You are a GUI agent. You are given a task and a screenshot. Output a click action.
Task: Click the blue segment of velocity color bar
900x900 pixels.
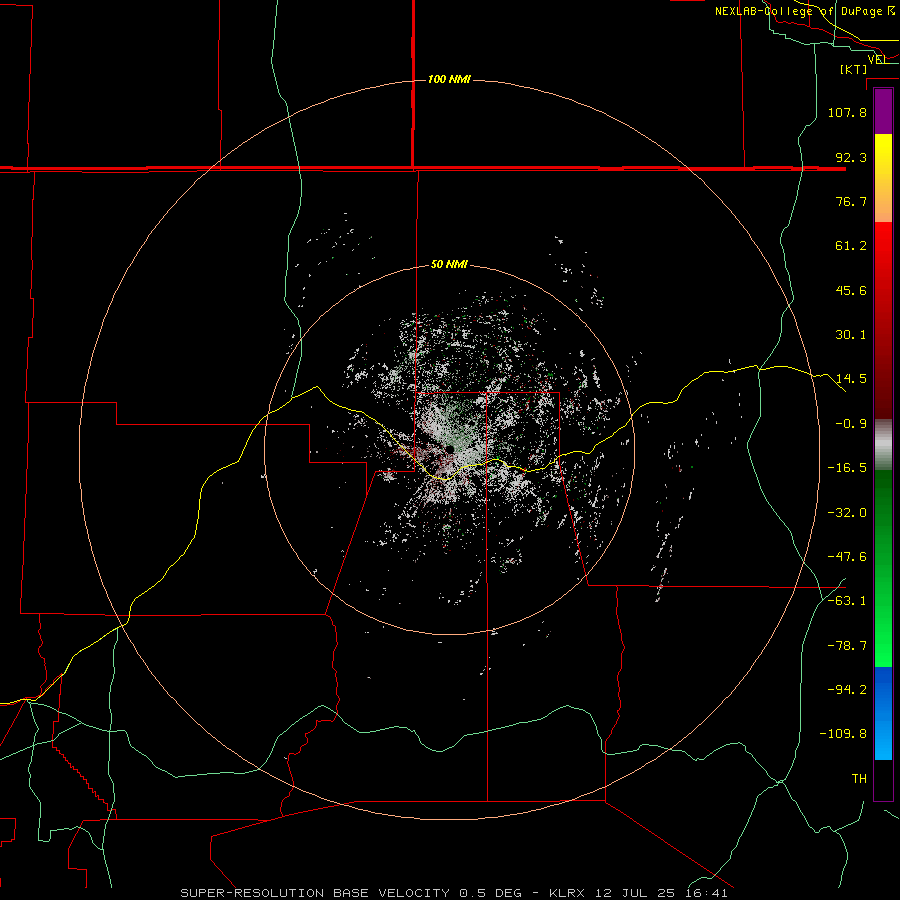pos(883,713)
